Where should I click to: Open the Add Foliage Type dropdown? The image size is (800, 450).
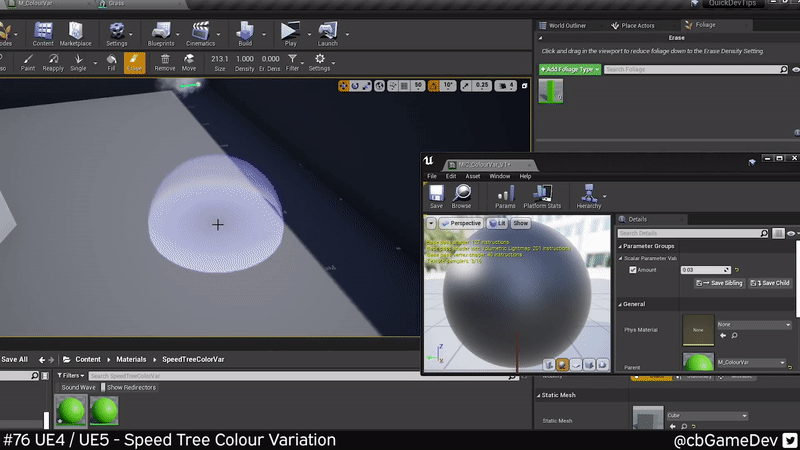(x=569, y=69)
